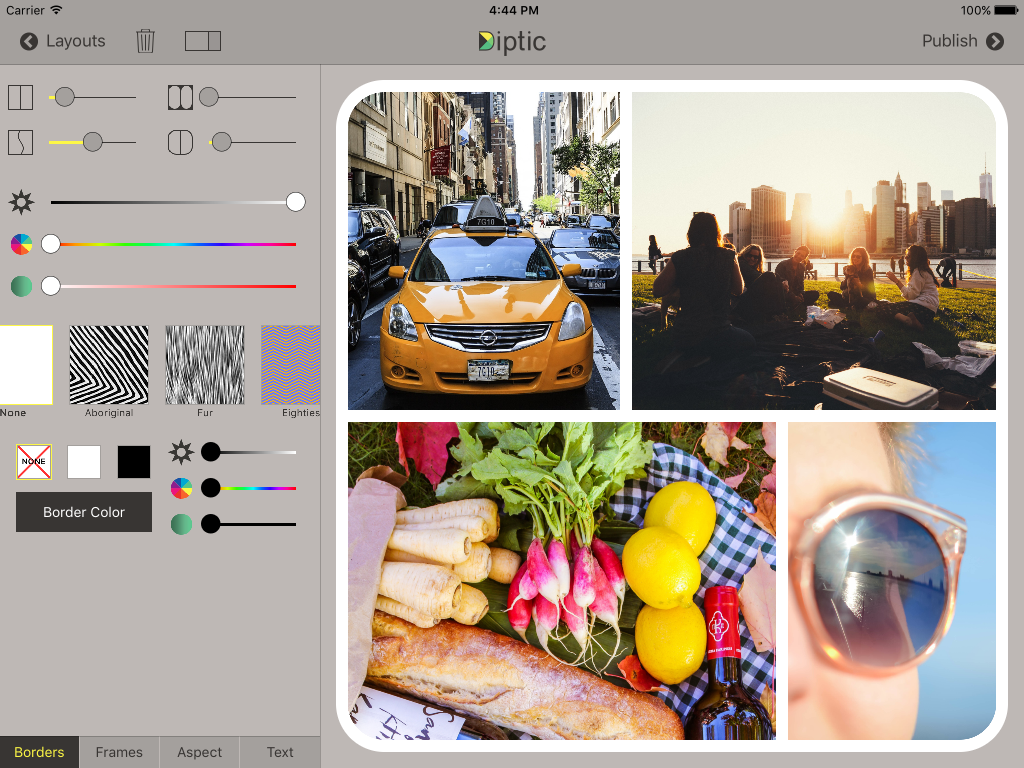Screen dimensions: 1024x768
Task: Open the Aspect tab
Action: coord(199,752)
